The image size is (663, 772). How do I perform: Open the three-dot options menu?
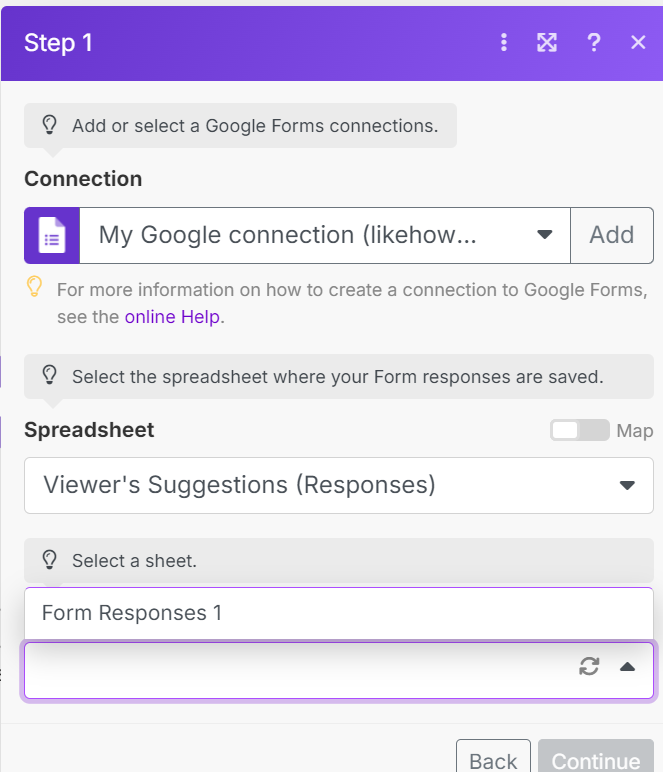pyautogui.click(x=504, y=42)
